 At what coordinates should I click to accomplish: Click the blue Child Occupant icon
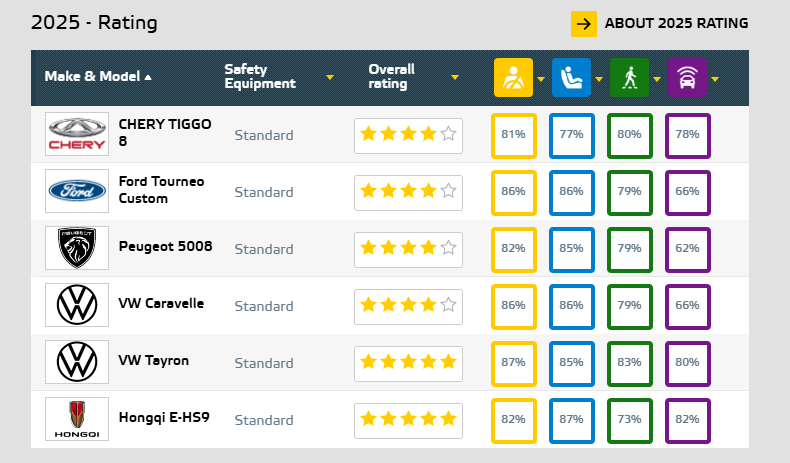tap(571, 77)
